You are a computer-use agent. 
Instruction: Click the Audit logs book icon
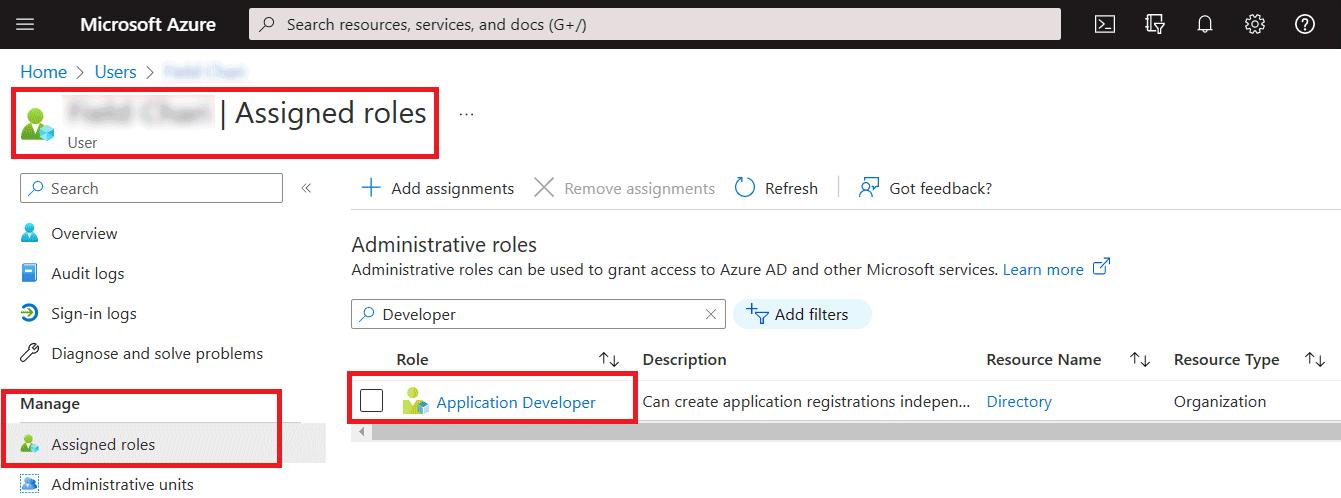(30, 273)
